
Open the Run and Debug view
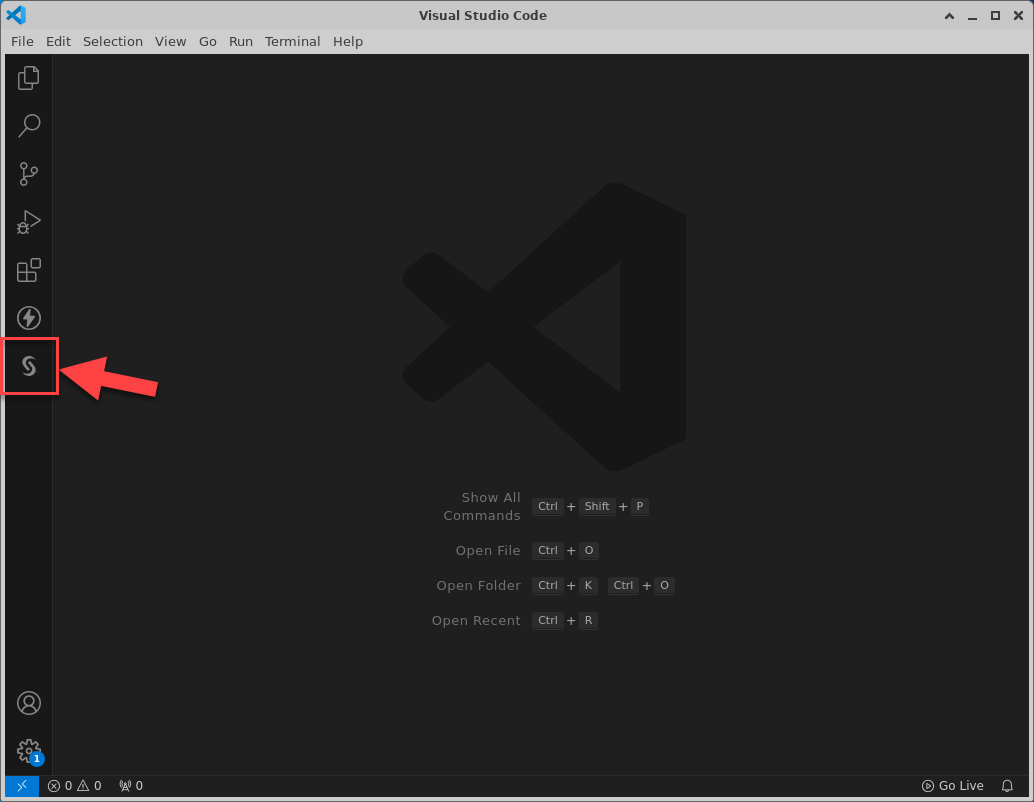pos(29,222)
